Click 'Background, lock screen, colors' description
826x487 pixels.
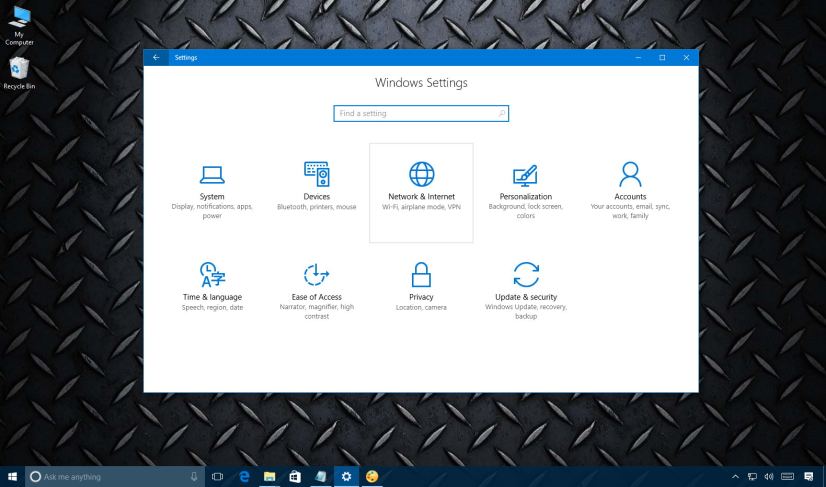[526, 211]
